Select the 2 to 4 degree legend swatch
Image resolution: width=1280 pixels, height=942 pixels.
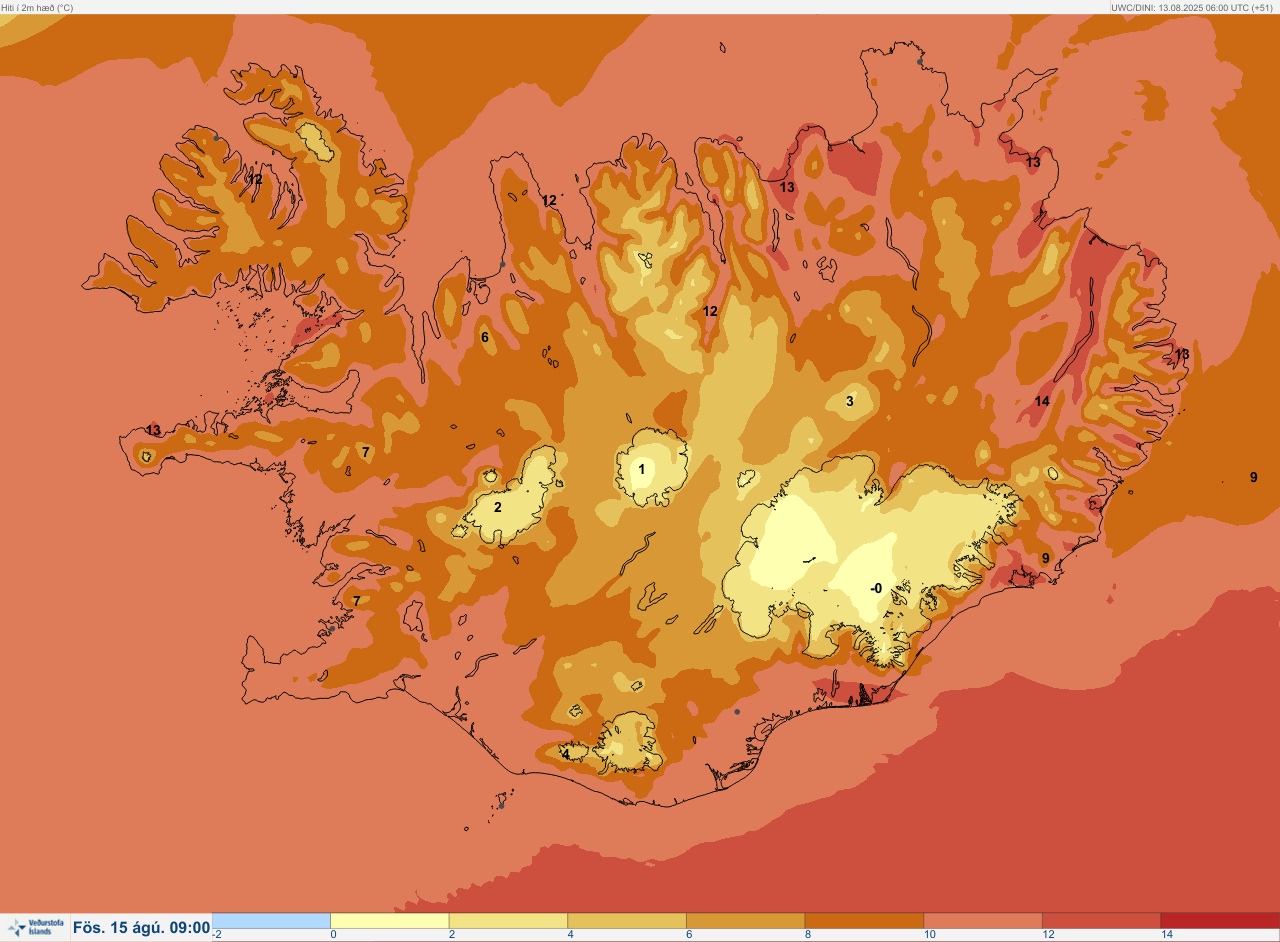point(508,921)
